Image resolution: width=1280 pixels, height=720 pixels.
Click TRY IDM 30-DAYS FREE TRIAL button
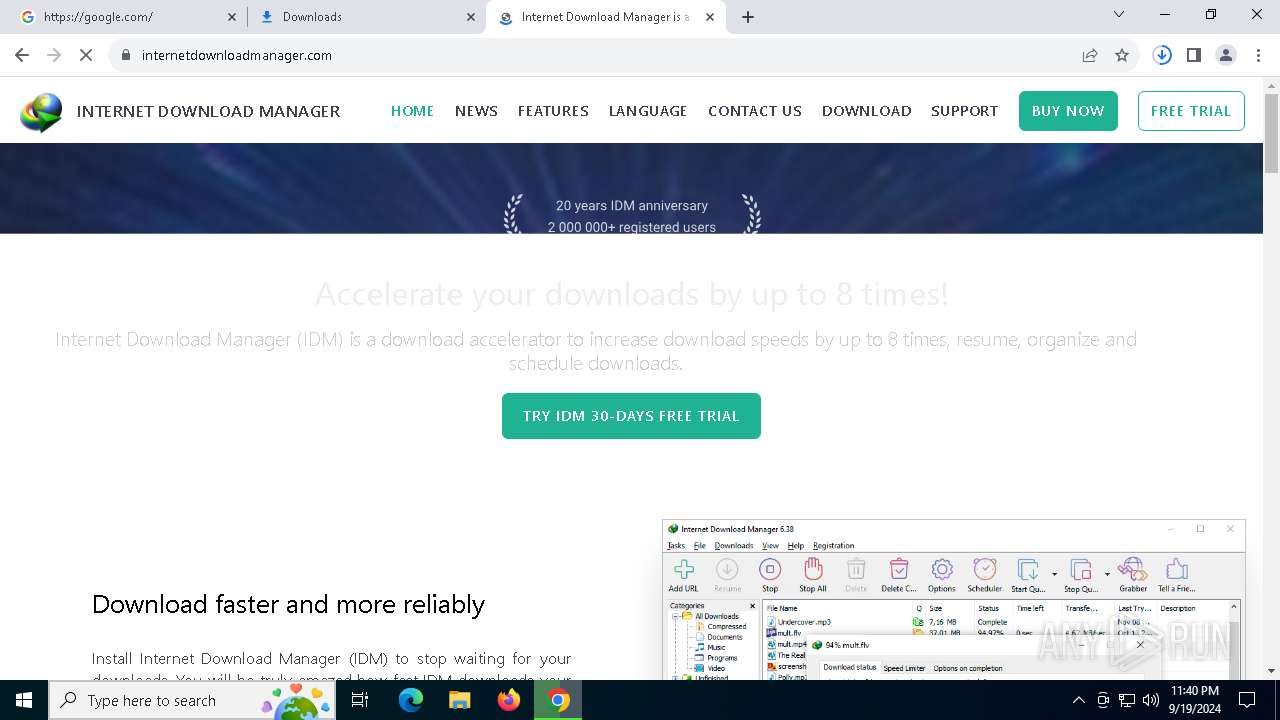pos(631,416)
